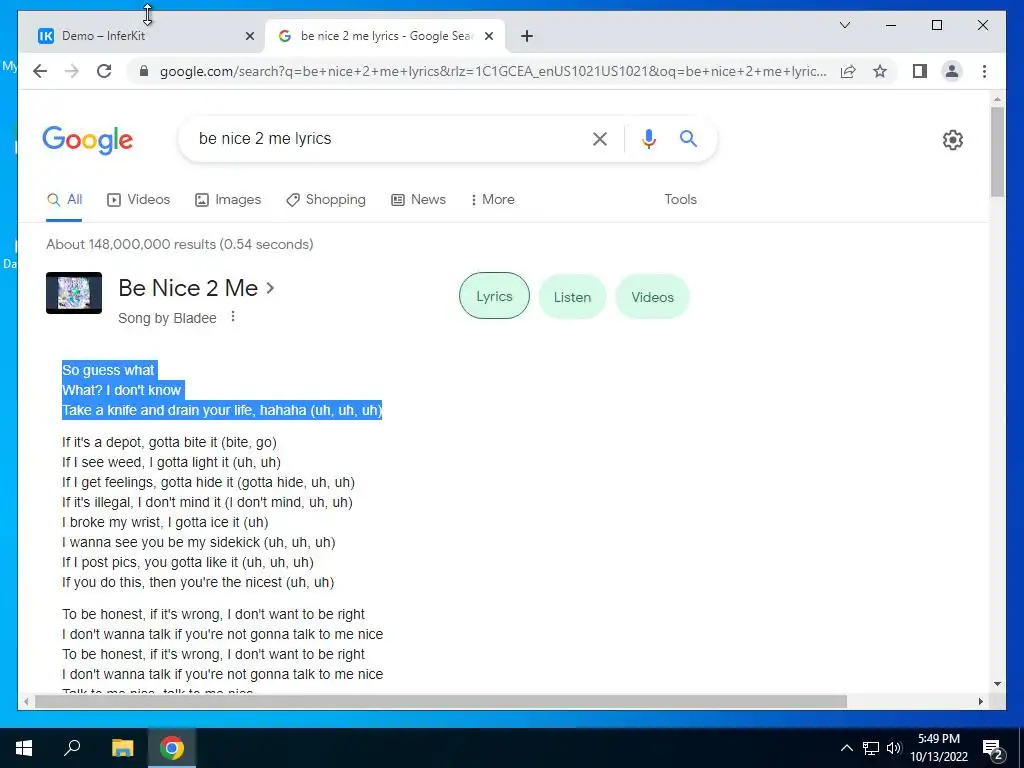Start voice search with the microphone
Screen dimensions: 1024x768
tap(648, 138)
